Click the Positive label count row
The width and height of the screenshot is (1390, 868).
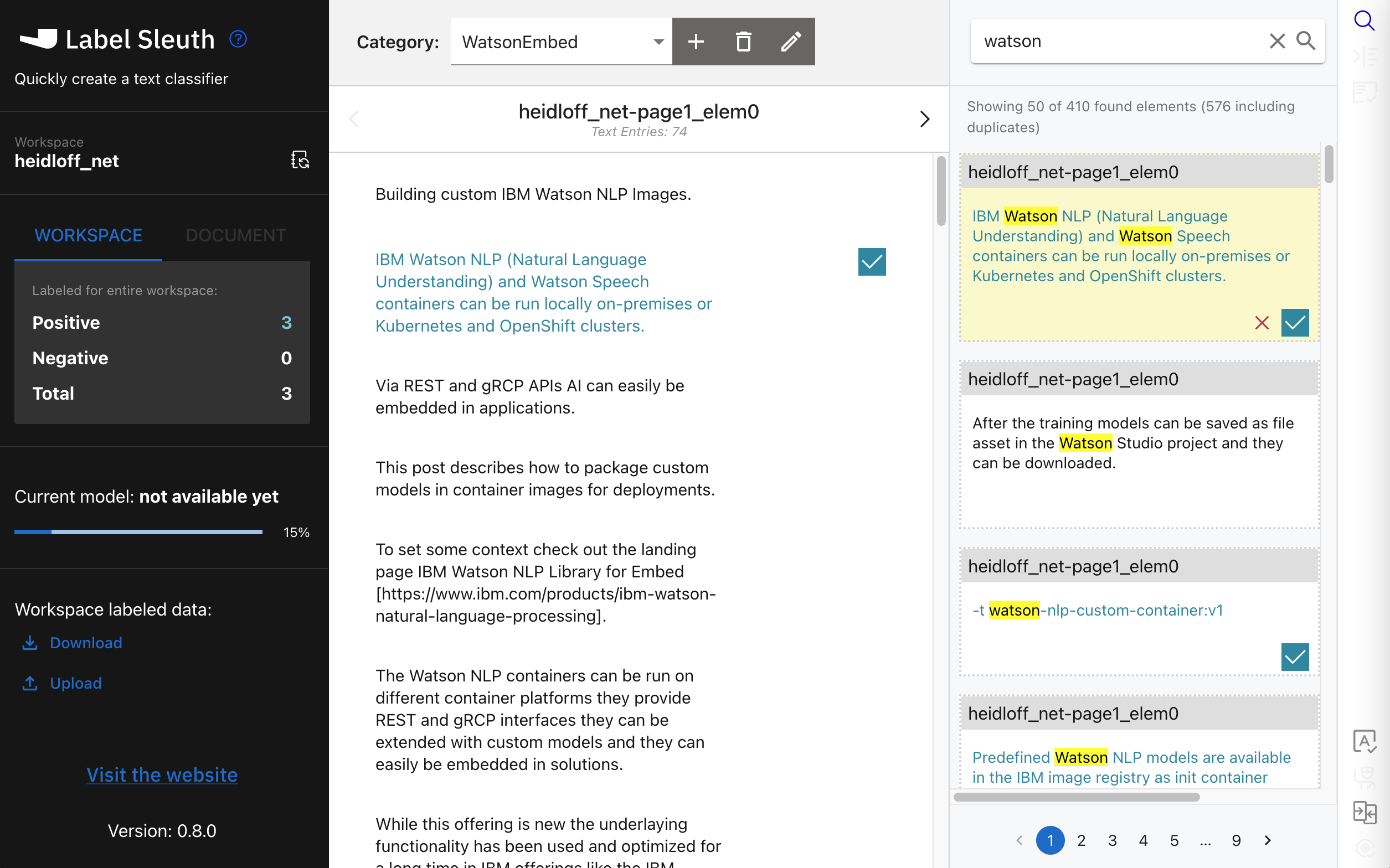162,323
